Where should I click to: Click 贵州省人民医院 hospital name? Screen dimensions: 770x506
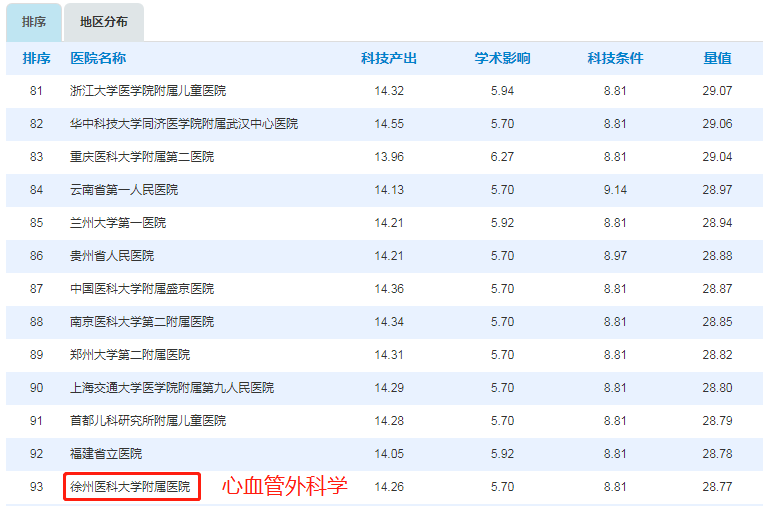112,255
